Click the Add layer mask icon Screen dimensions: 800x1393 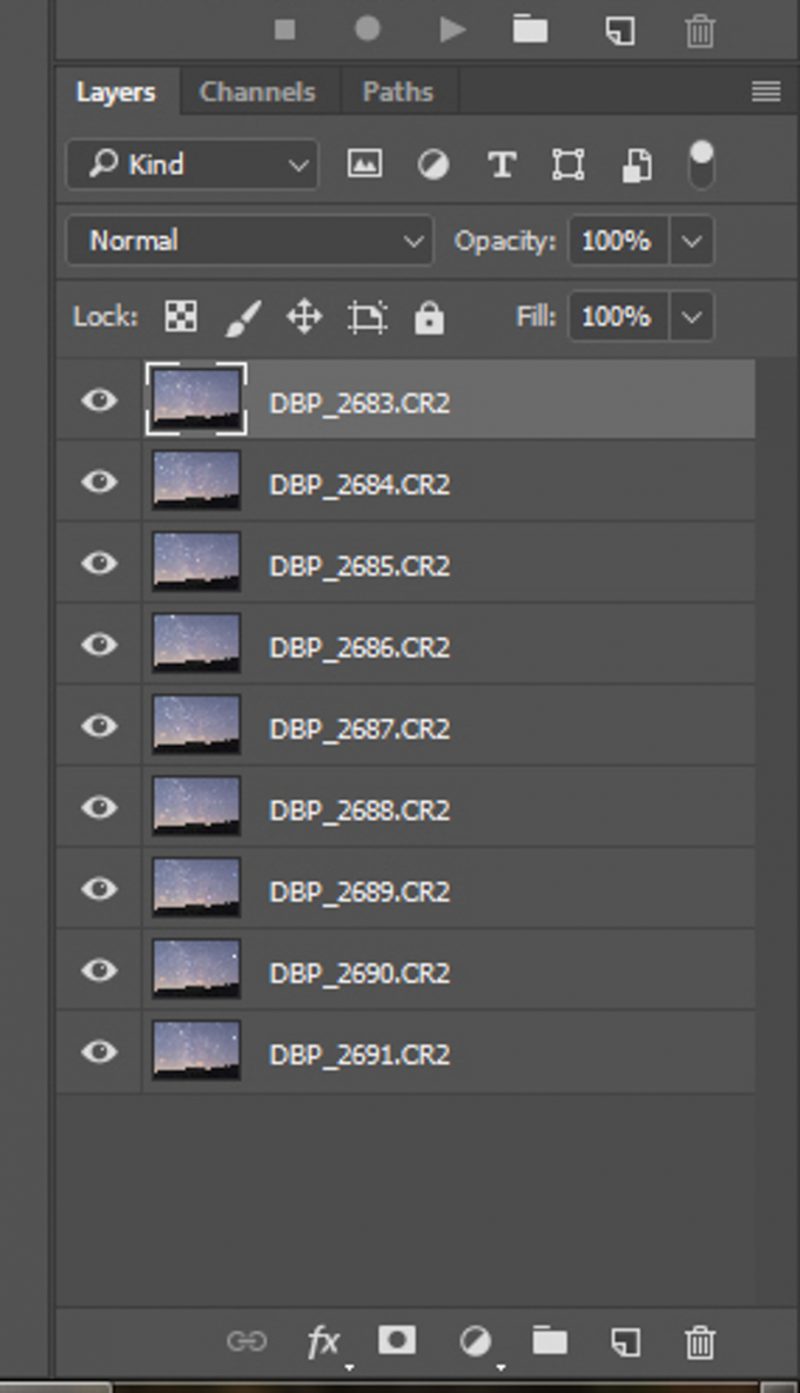399,1341
